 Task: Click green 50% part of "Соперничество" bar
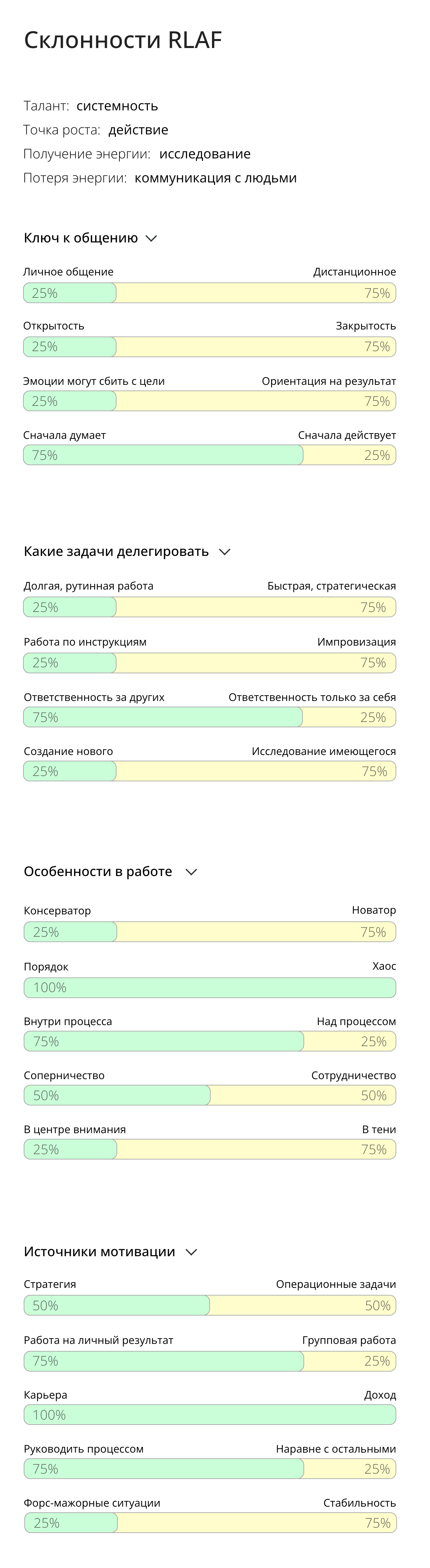[117, 1096]
